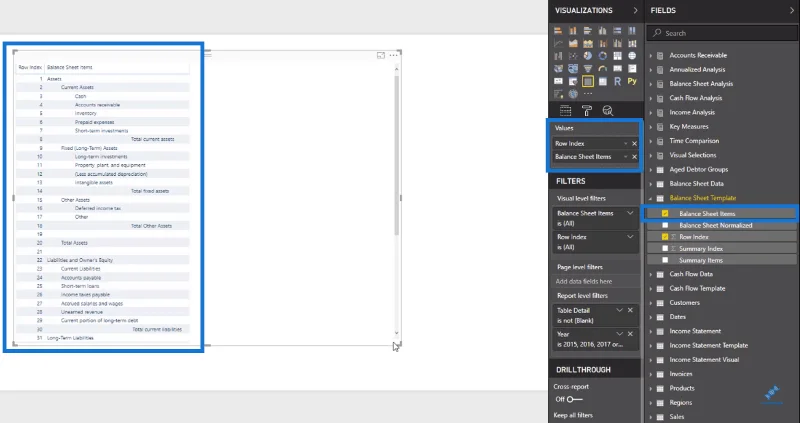800x423 pixels.
Task: Select the Clustered bar chart visual
Action: pos(588,31)
